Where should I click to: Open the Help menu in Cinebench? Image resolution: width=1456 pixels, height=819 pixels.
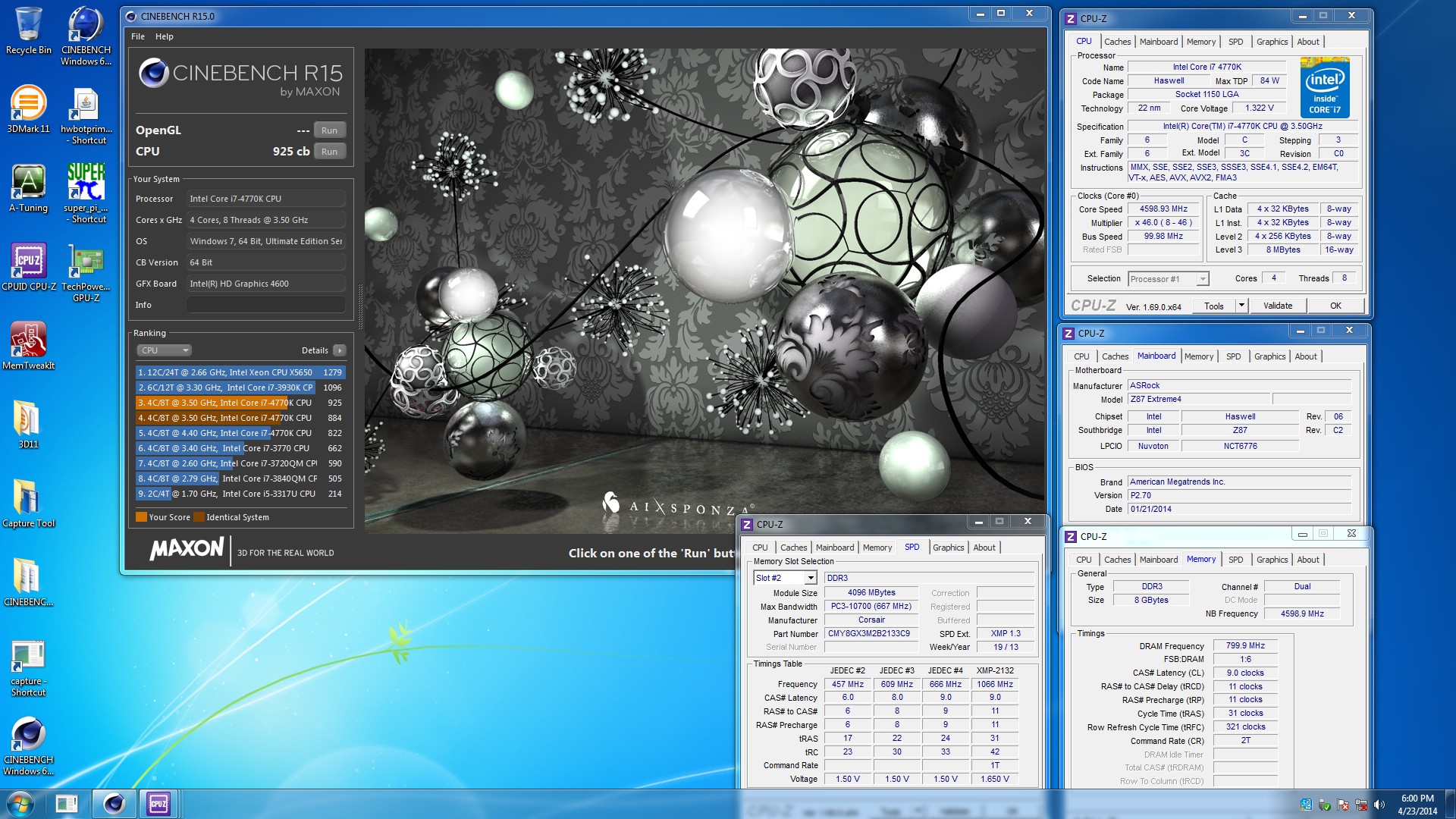(x=164, y=36)
